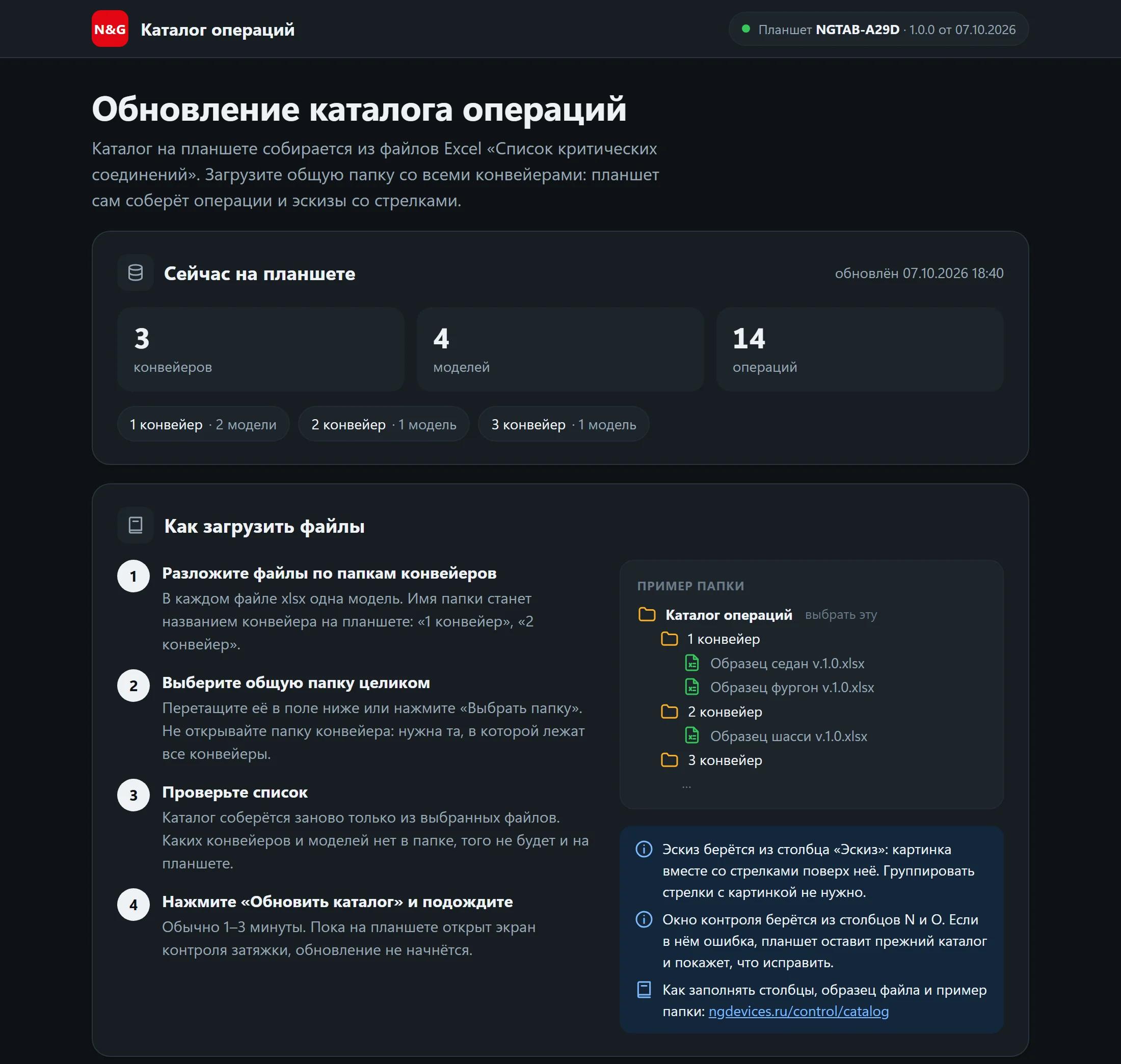
Task: Click the «4 моделей» stat card
Action: click(x=560, y=349)
